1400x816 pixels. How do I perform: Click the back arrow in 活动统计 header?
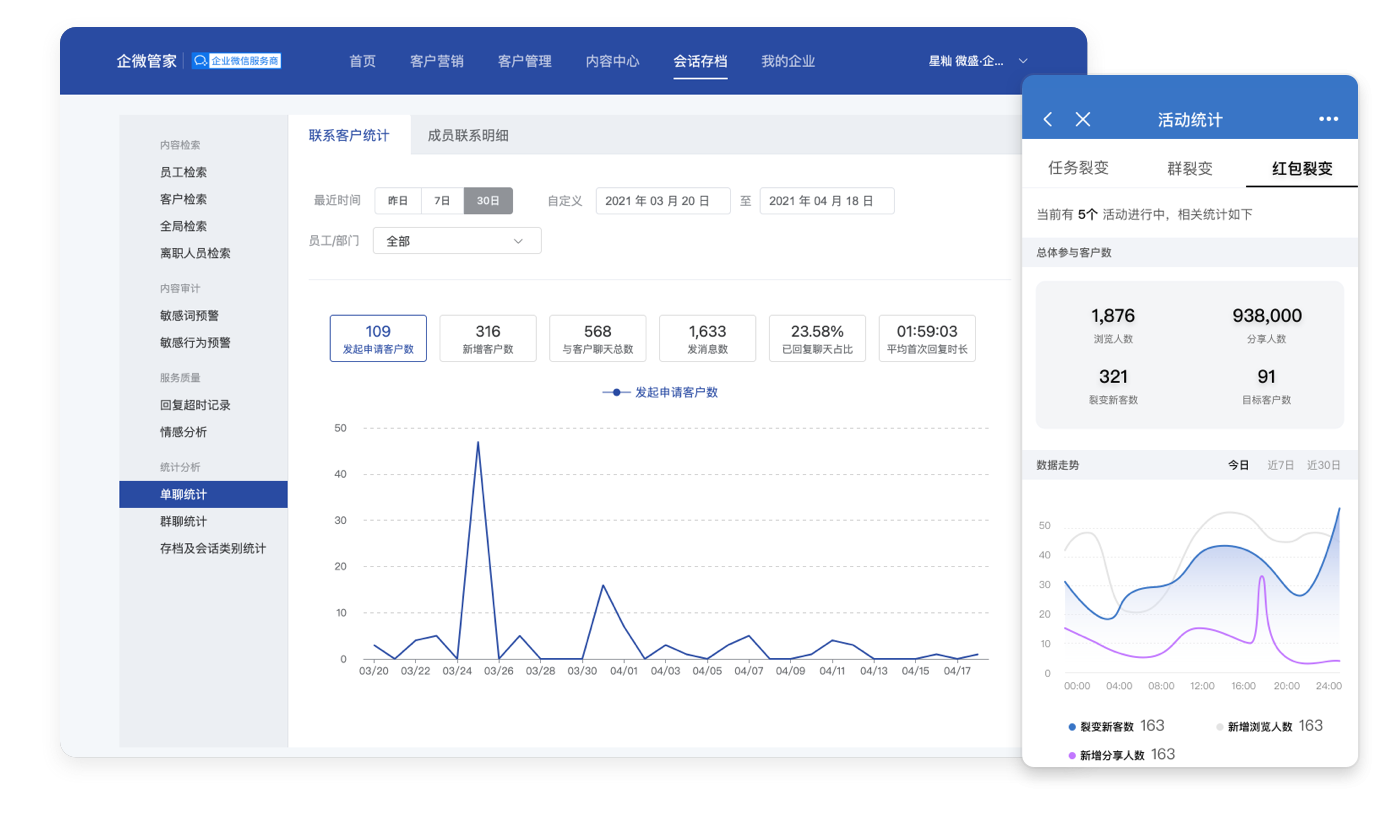coord(1048,119)
